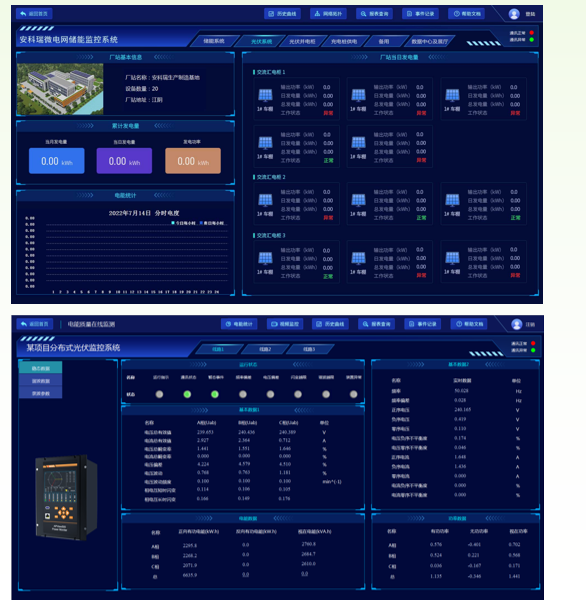Select first solar panel icon under 交流汇电柜 3
This screenshot has width=586, height=611.
pos(265,258)
